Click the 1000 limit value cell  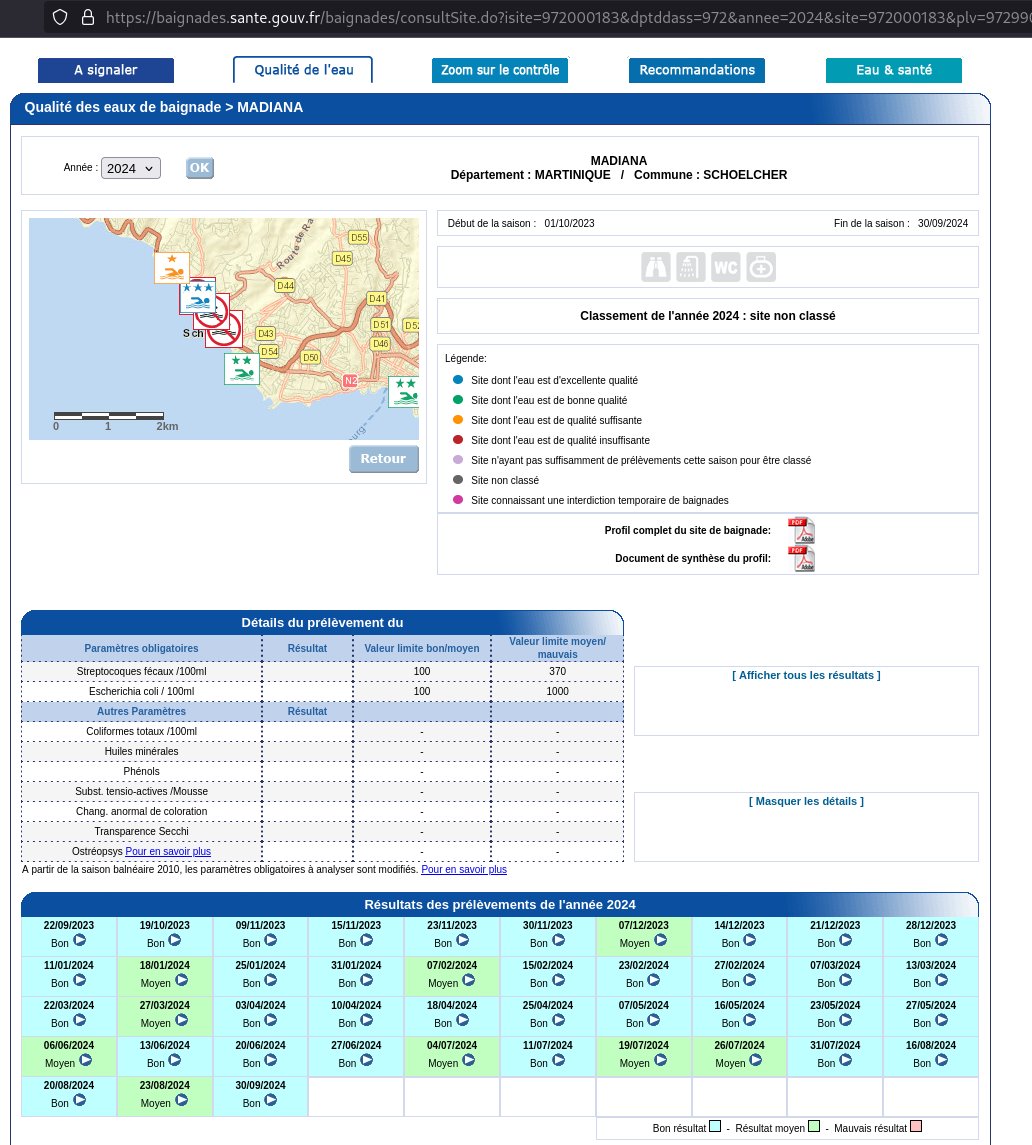[x=557, y=691]
